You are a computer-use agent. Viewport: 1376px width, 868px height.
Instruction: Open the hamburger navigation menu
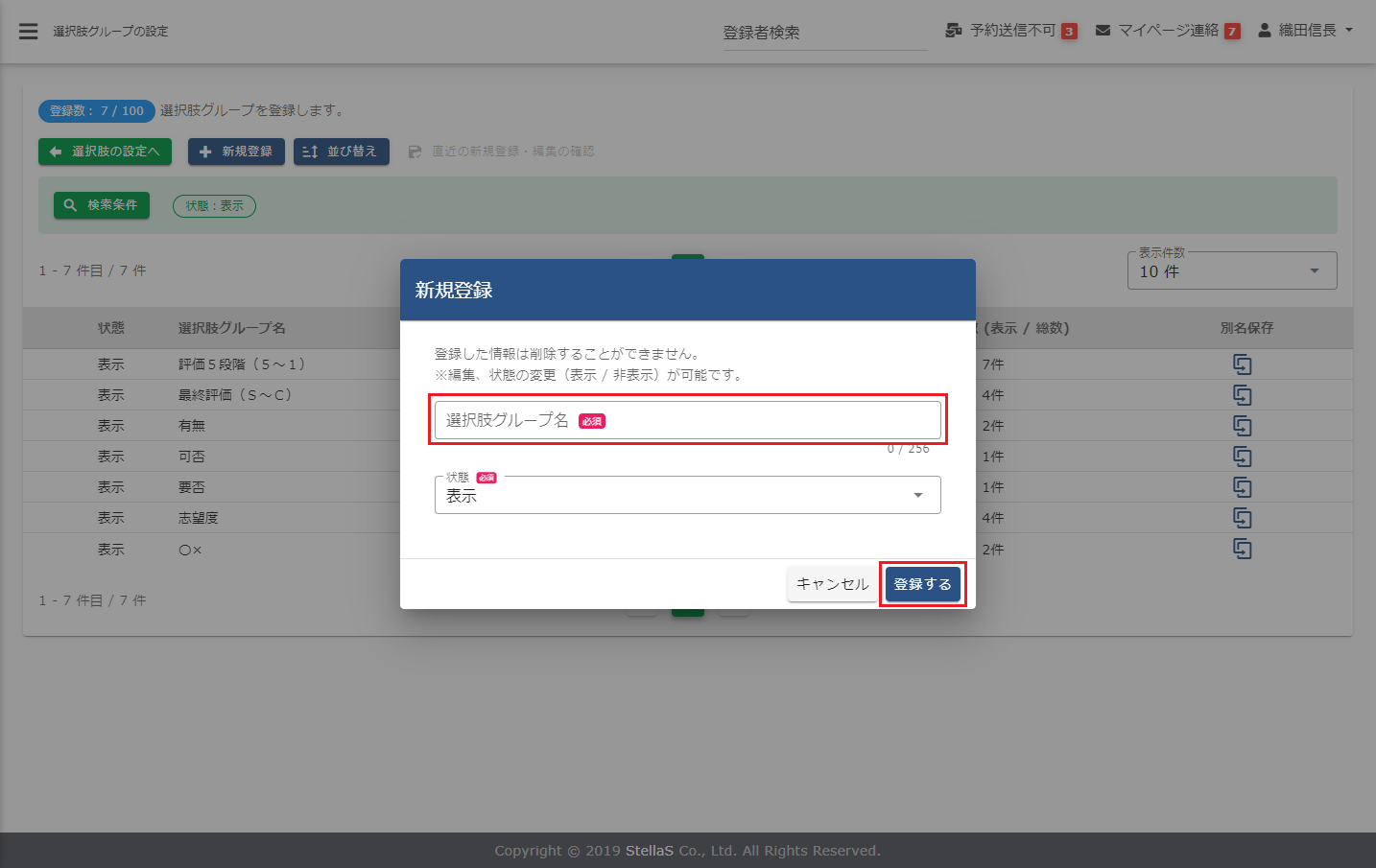click(x=29, y=32)
